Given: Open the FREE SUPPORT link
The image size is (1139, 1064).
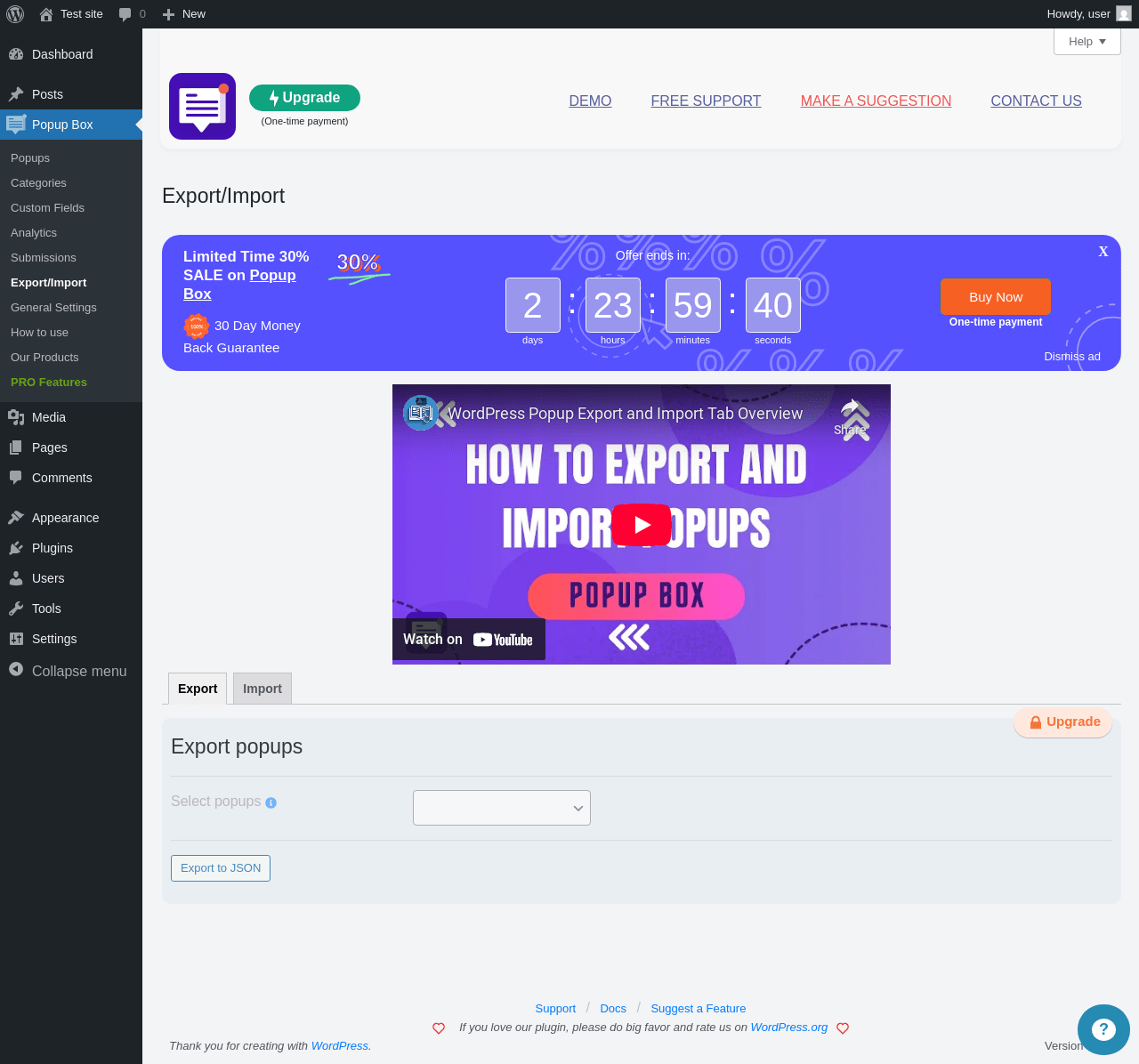Looking at the screenshot, I should click(x=706, y=101).
